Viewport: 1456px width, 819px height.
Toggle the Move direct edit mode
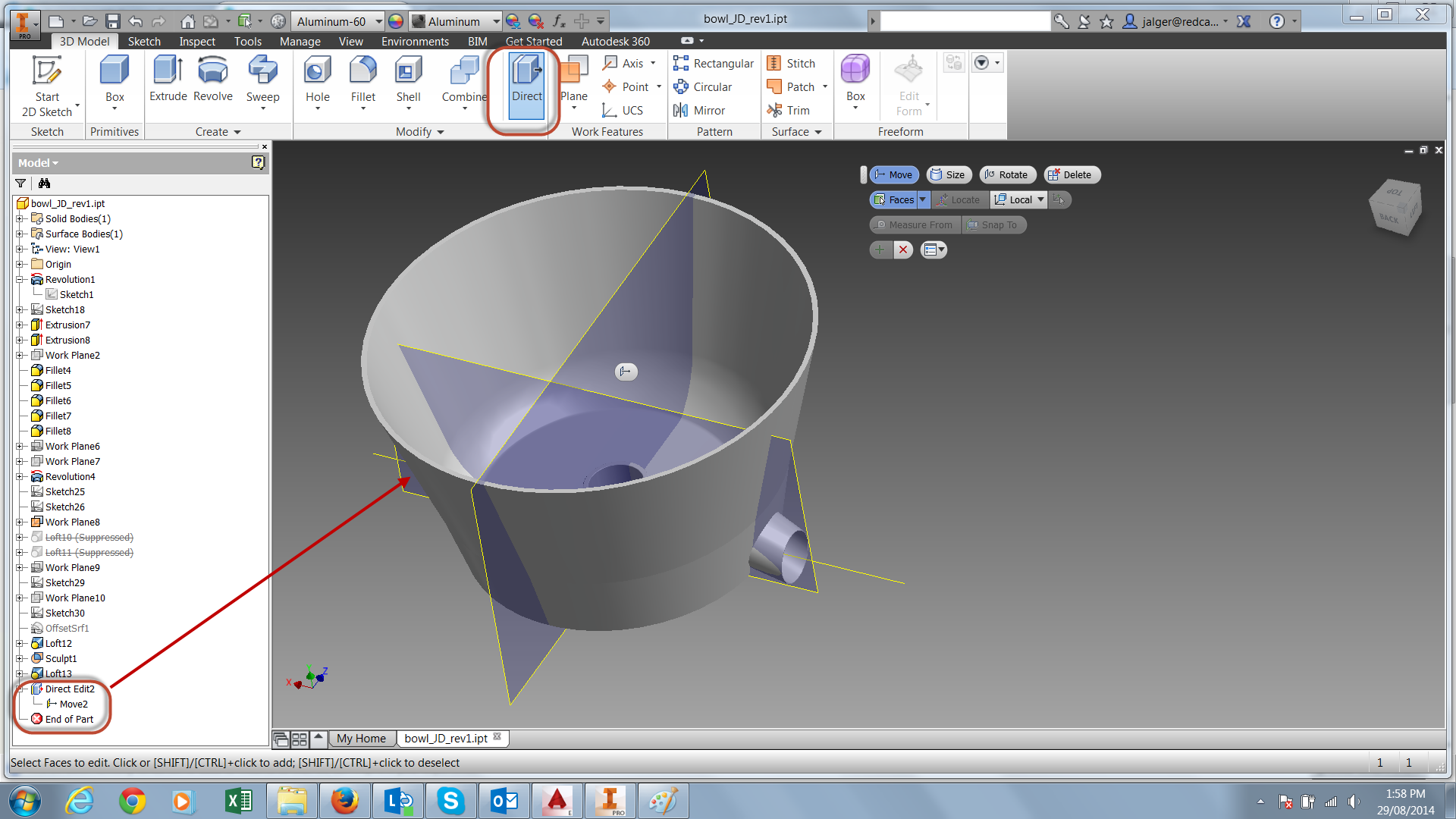tap(894, 175)
